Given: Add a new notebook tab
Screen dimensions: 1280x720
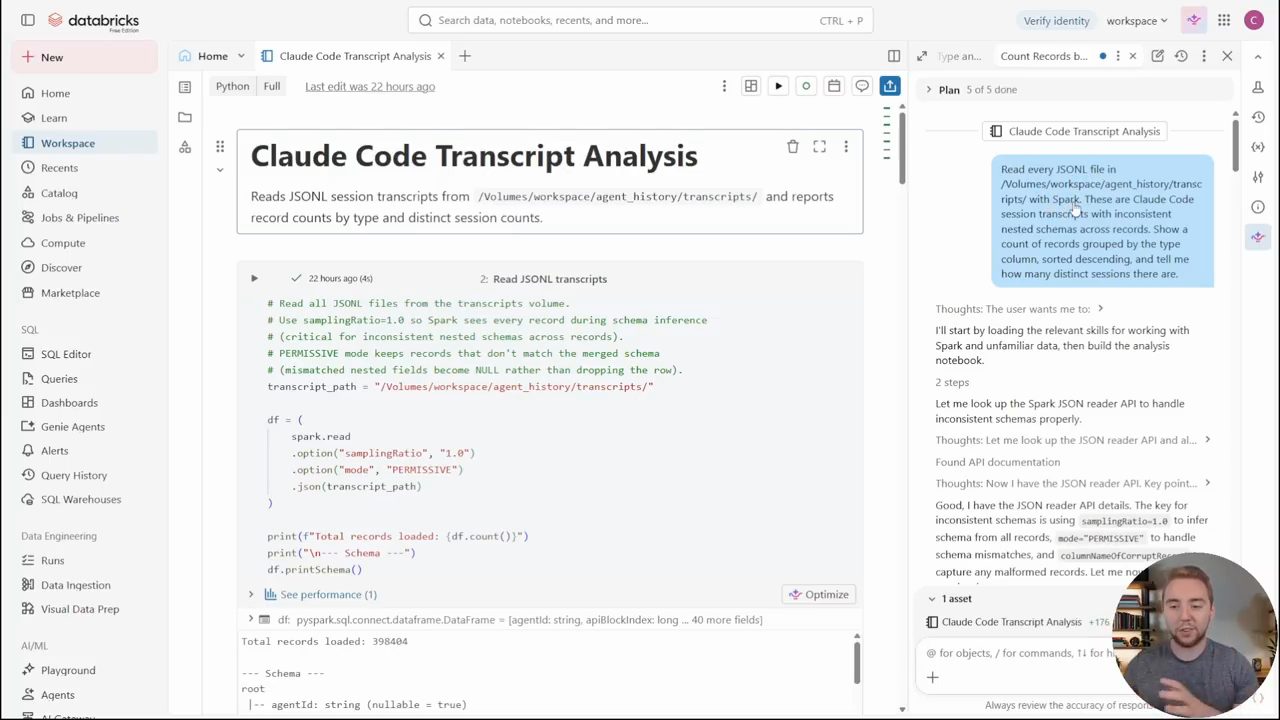Looking at the screenshot, I should coord(464,56).
